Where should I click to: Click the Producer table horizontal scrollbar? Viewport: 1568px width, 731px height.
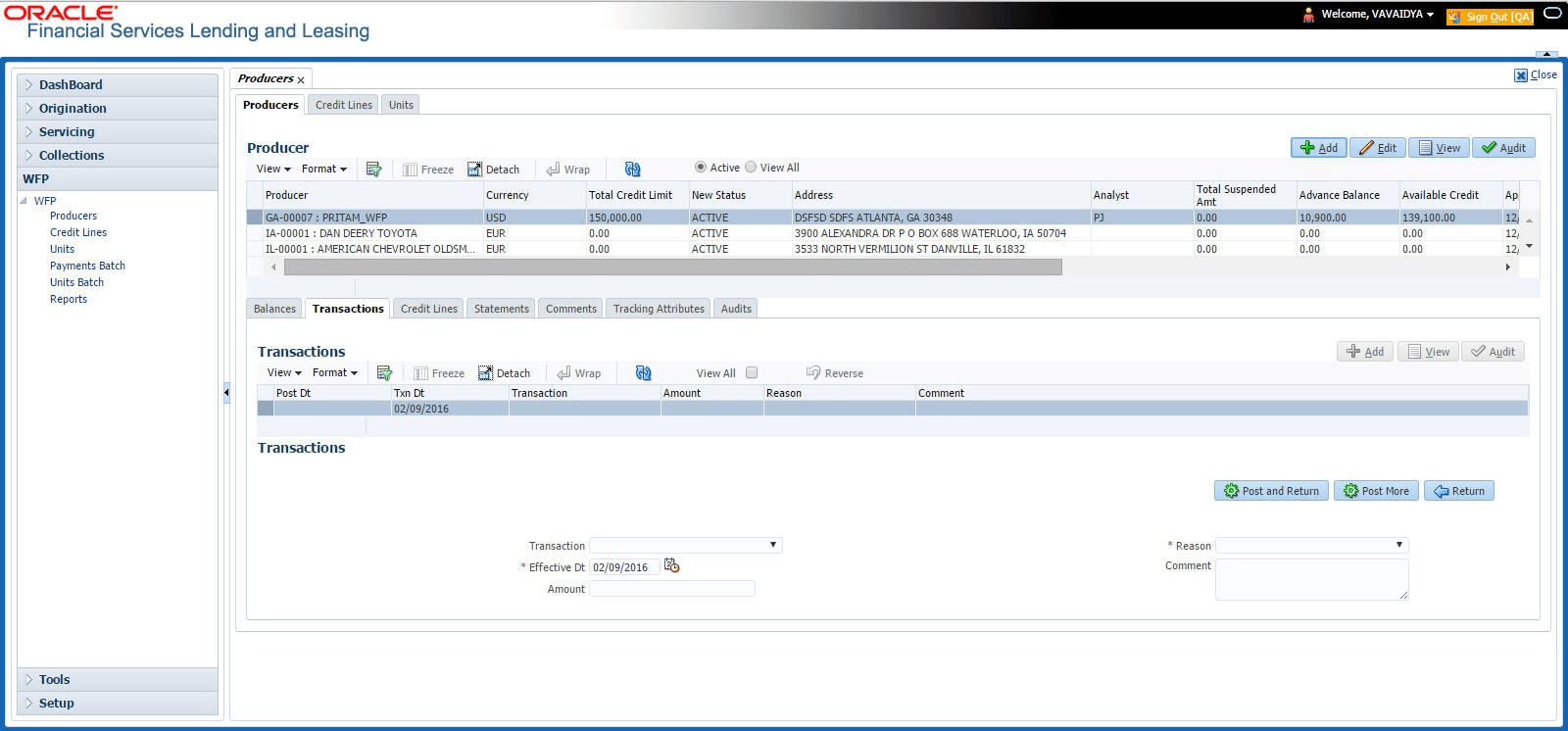click(x=672, y=267)
